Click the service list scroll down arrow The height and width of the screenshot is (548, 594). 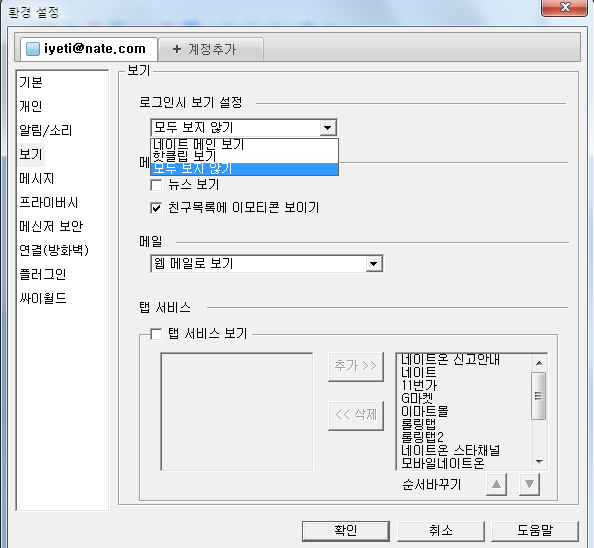pyautogui.click(x=539, y=462)
